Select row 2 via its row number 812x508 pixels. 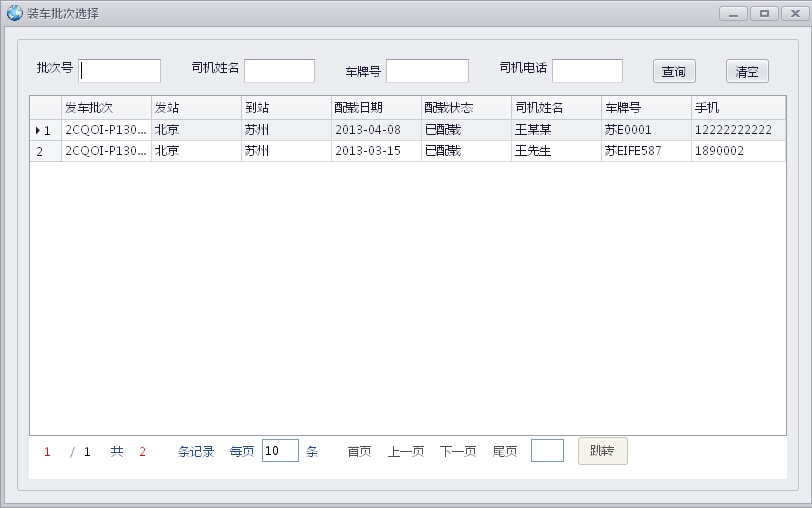[x=46, y=151]
